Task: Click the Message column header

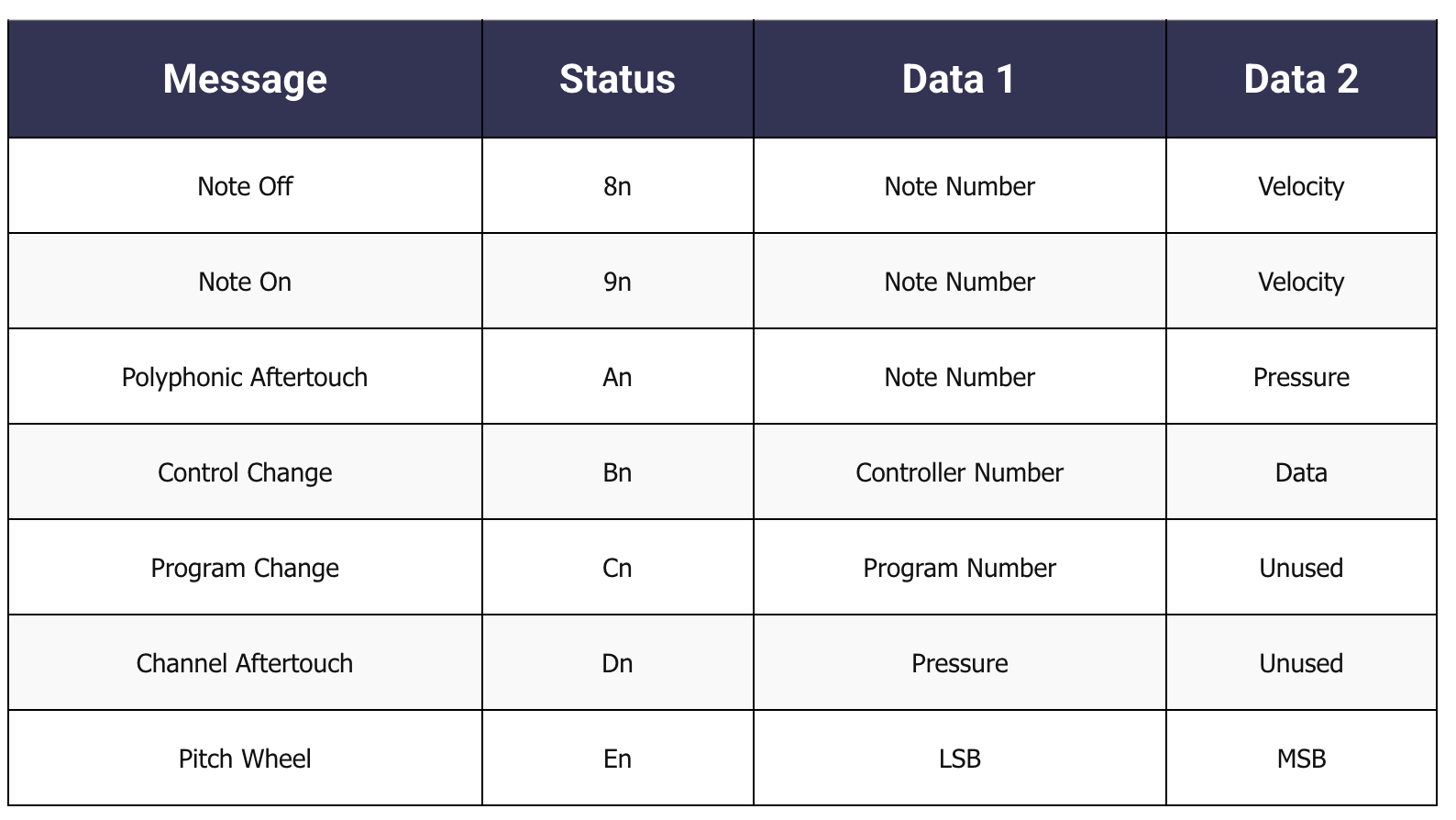Action: coord(245,79)
